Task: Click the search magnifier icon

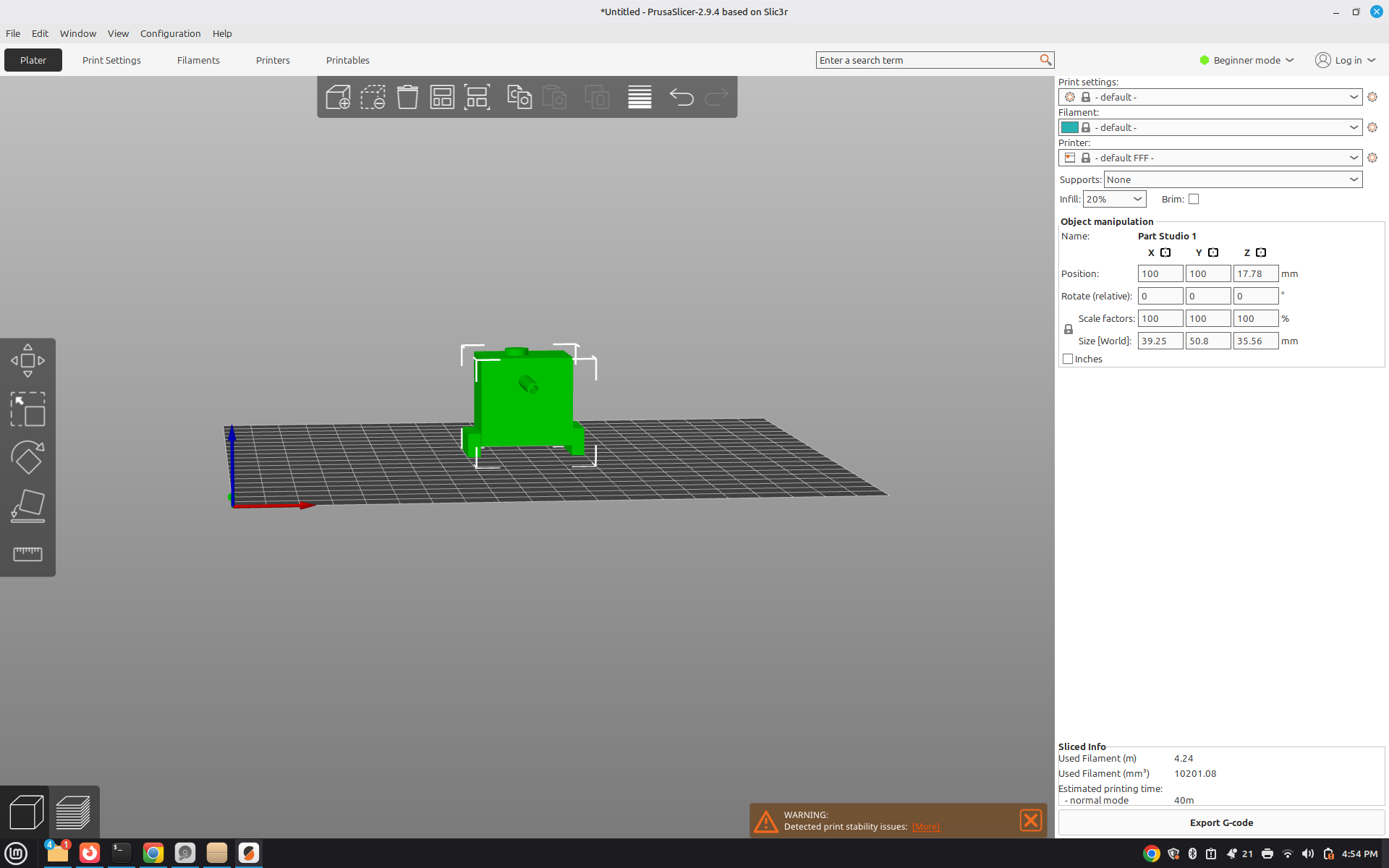Action: click(x=1045, y=60)
